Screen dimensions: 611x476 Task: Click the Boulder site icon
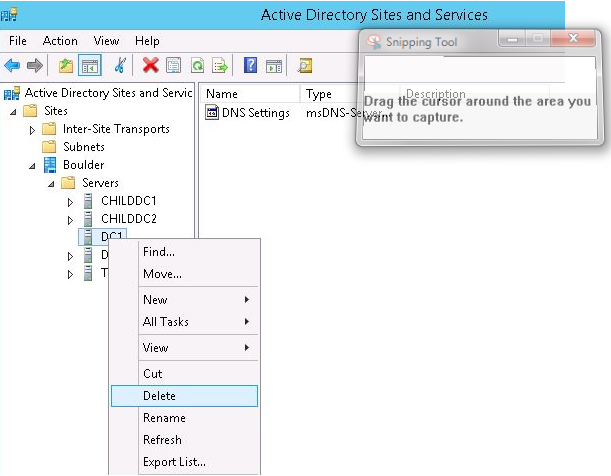[50, 165]
